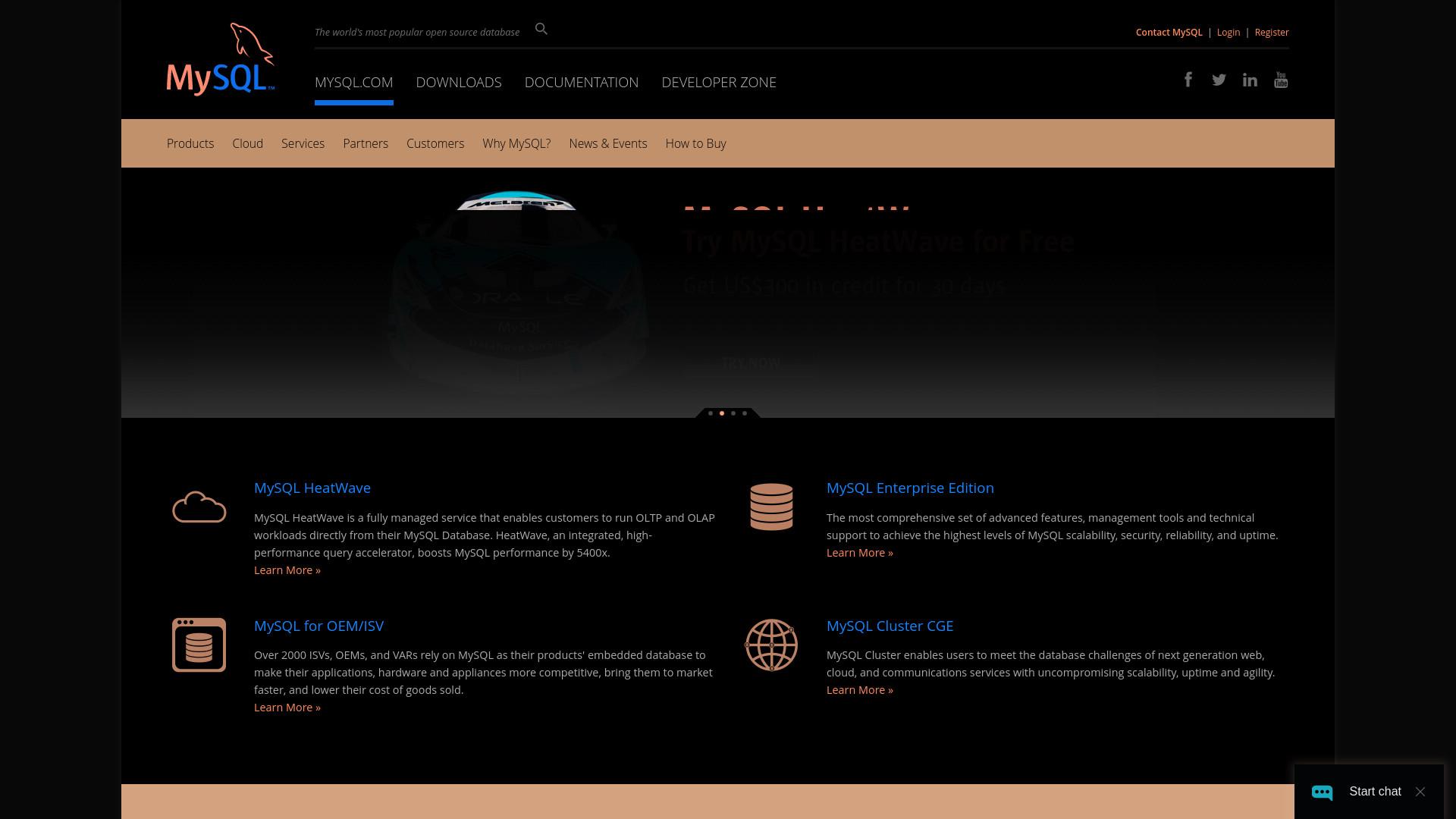Select the MYSQL.COM tab

353,82
